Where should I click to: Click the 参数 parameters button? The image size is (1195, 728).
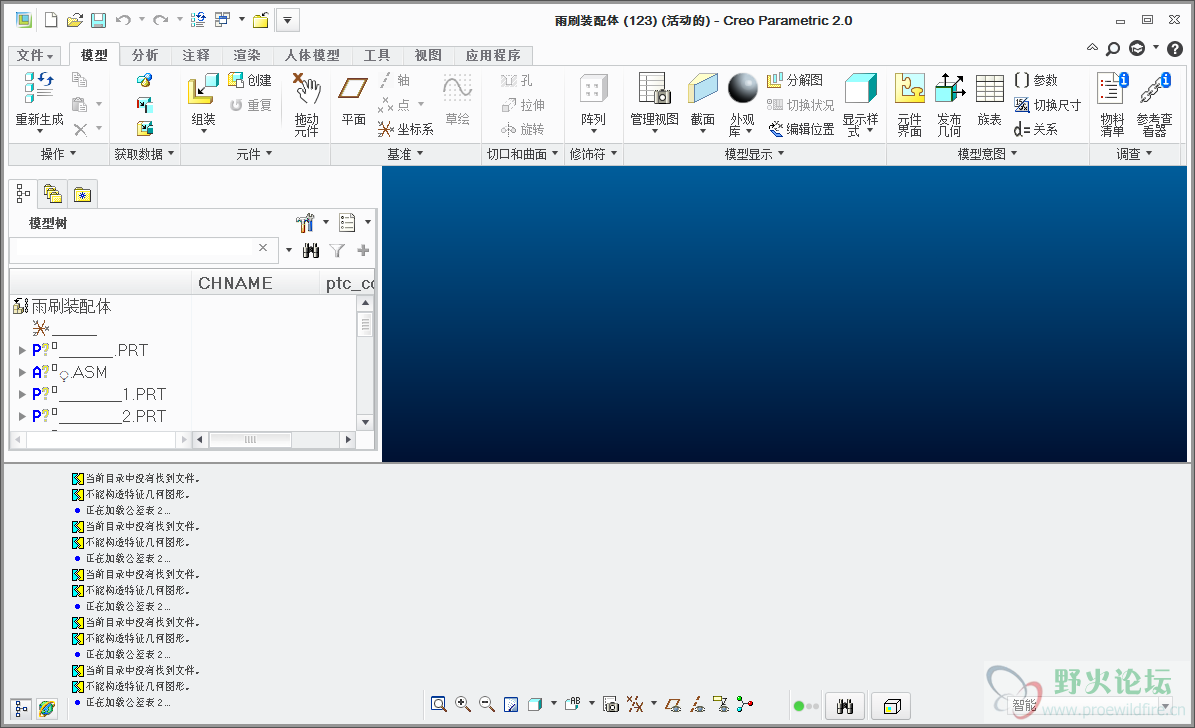click(1036, 80)
